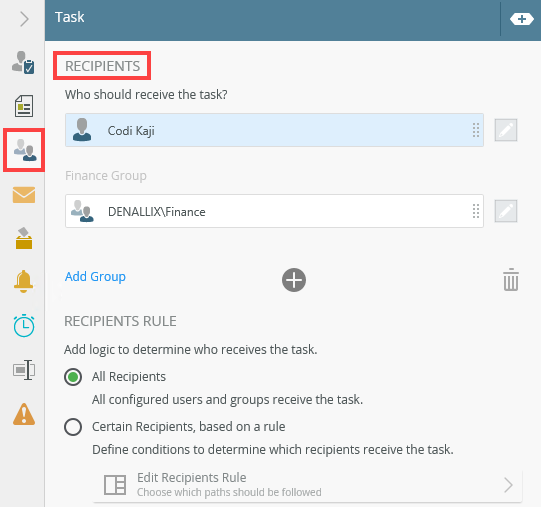Edit the DENALLIX\Finance recipient
This screenshot has width=541, height=507.
(x=506, y=211)
